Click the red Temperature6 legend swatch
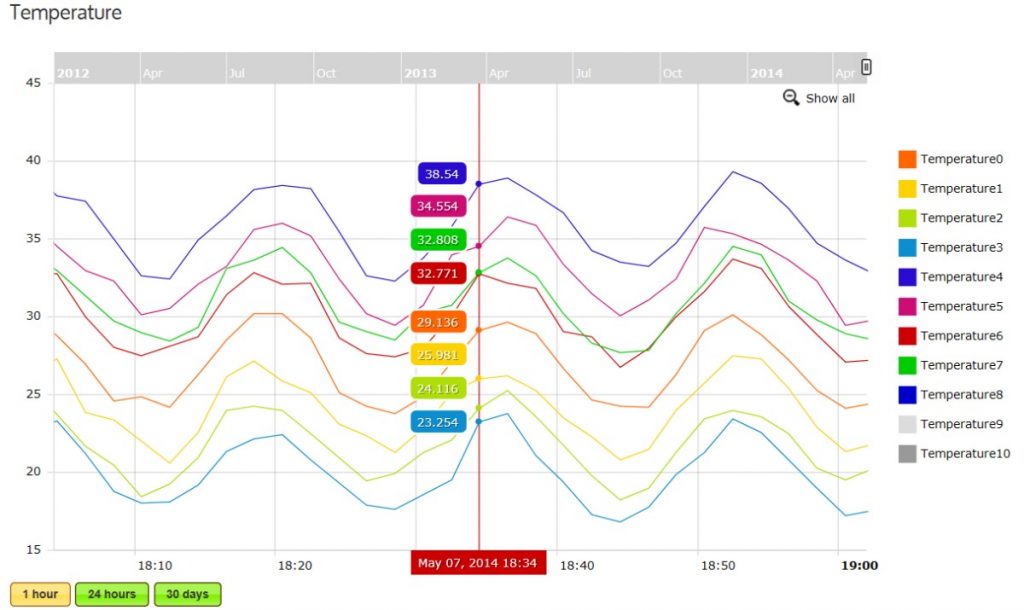 (907, 336)
